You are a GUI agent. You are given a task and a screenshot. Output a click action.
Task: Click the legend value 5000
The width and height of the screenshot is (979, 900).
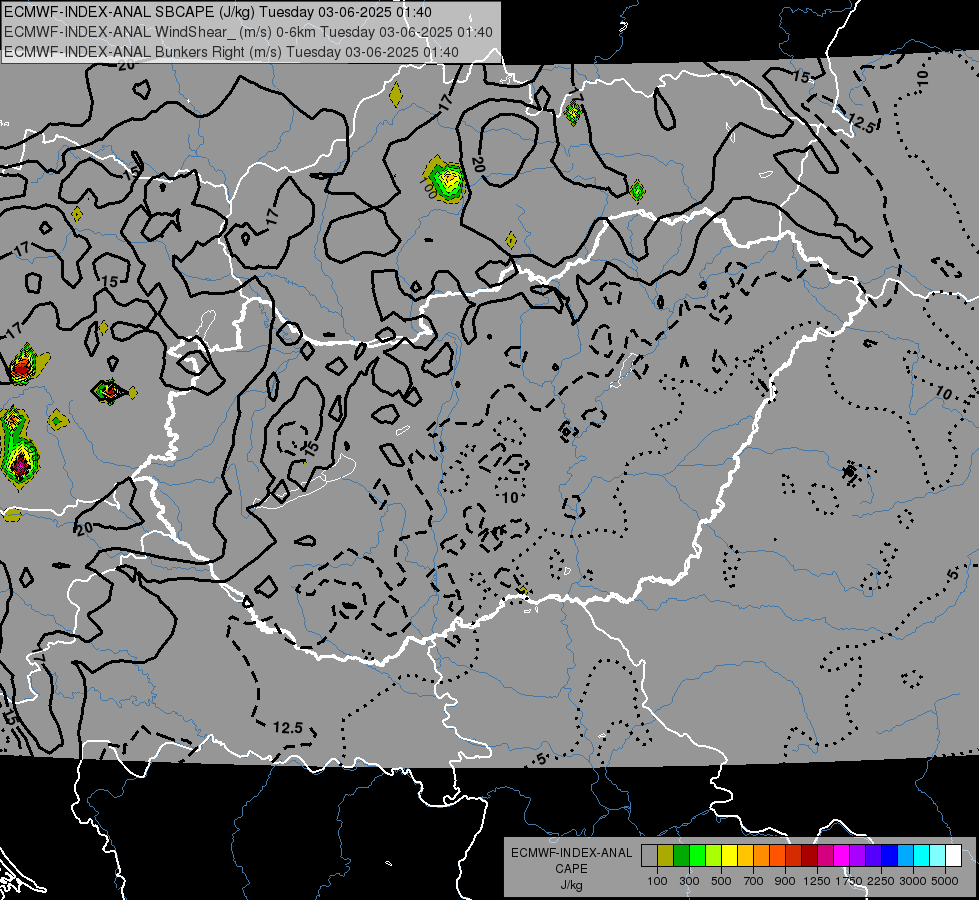(944, 881)
